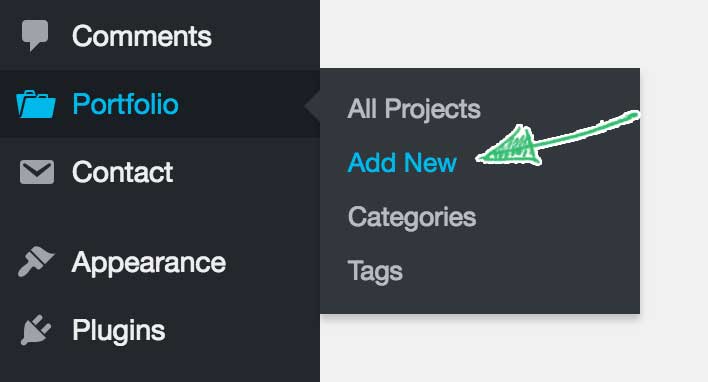Viewport: 708px width, 382px height.
Task: Click the separator gap between Contact and Appearance
Action: pyautogui.click(x=160, y=217)
